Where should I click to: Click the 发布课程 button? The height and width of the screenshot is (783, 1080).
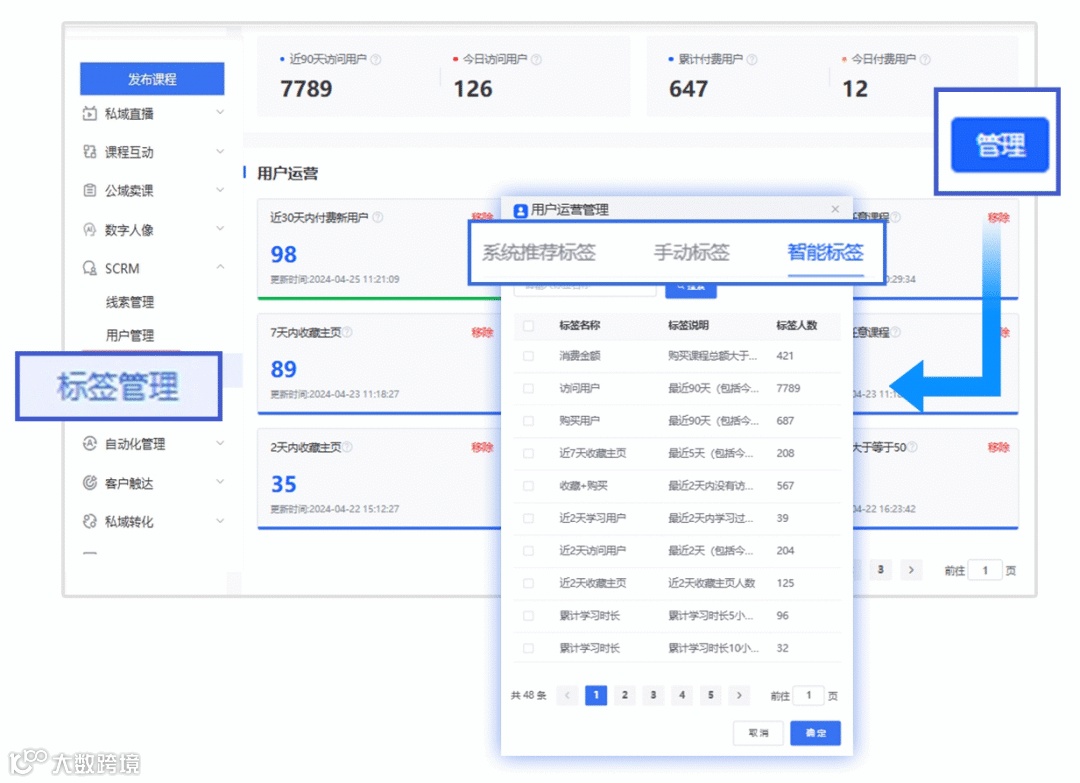tap(152, 79)
